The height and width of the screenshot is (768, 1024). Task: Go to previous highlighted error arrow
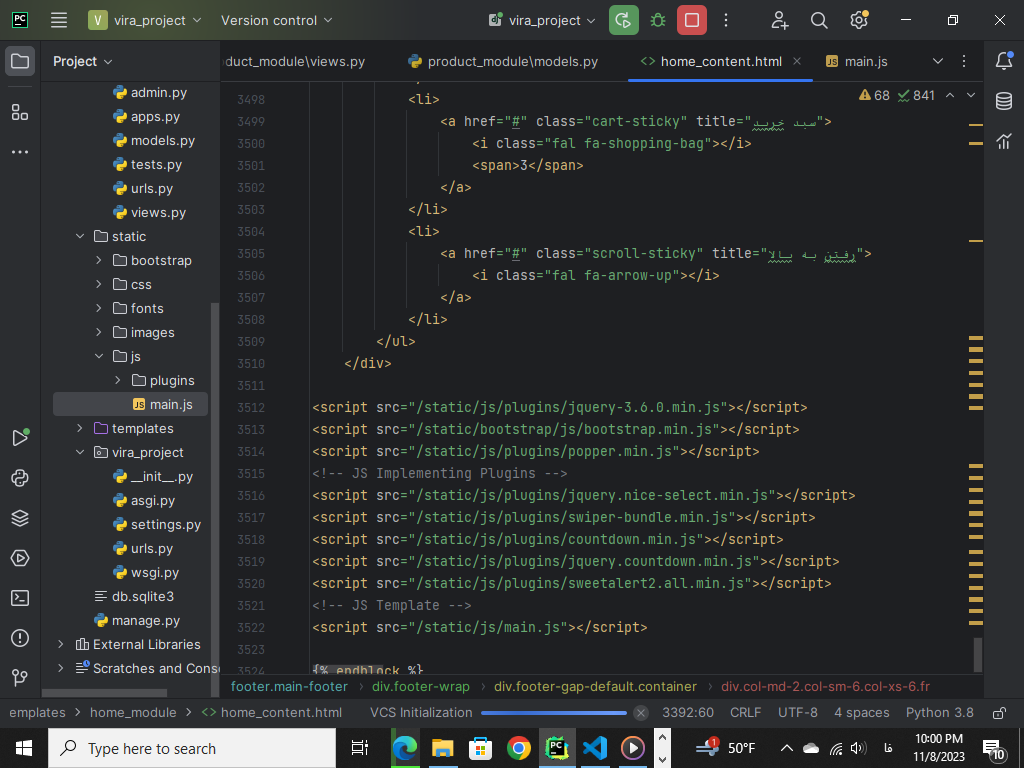[950, 95]
